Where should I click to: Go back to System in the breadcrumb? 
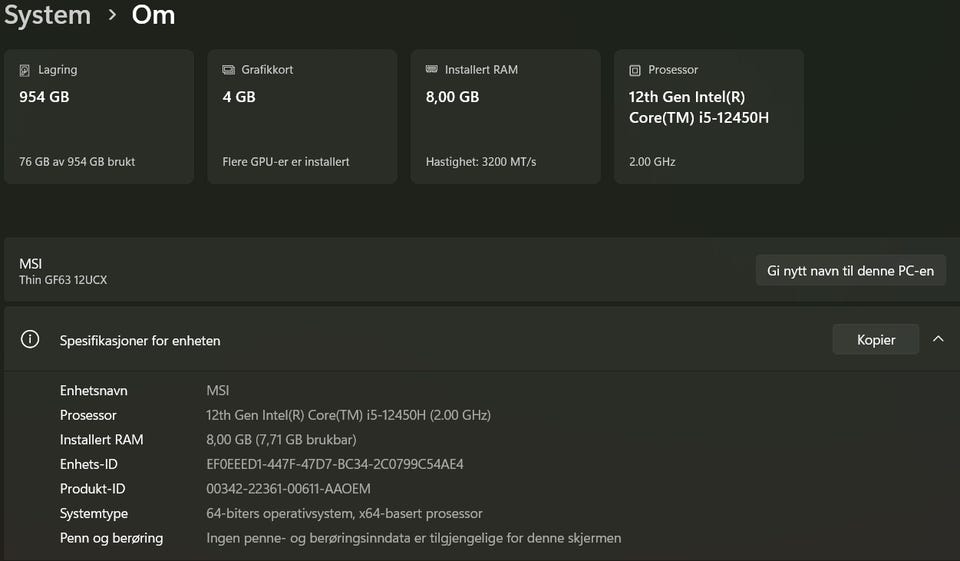(47, 15)
